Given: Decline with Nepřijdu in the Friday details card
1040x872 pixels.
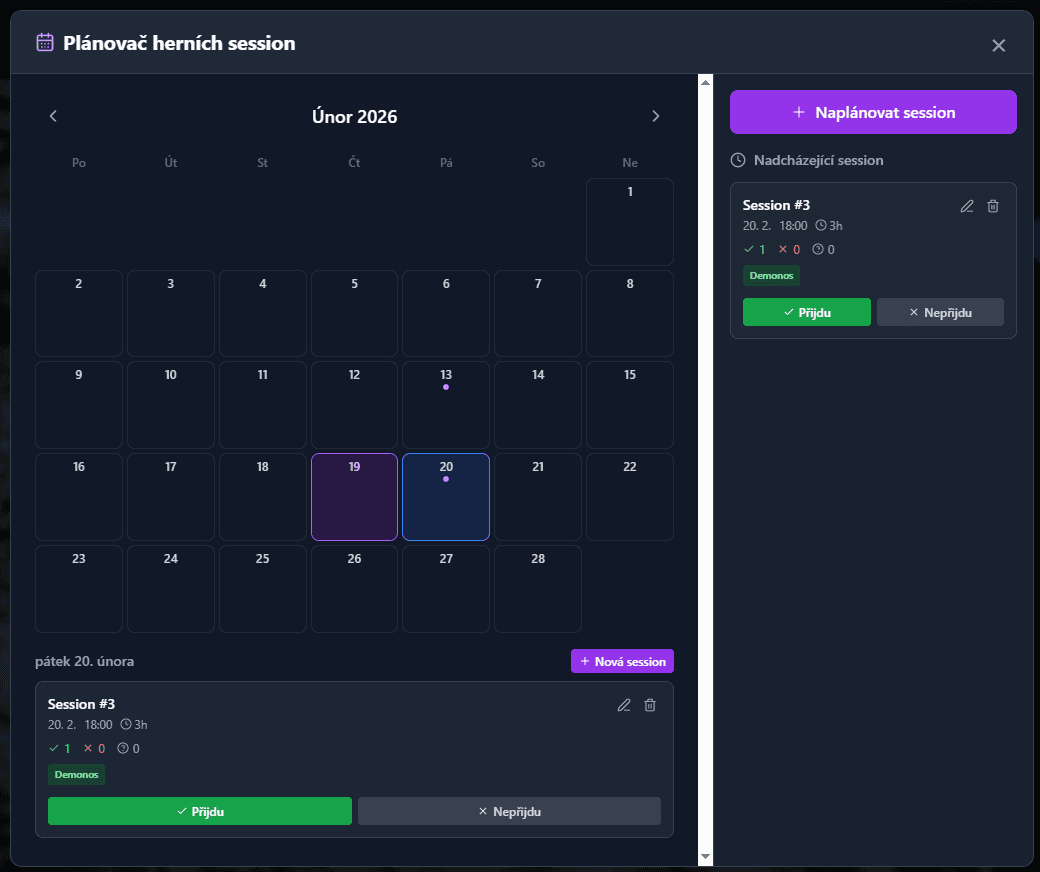Looking at the screenshot, I should [x=509, y=811].
